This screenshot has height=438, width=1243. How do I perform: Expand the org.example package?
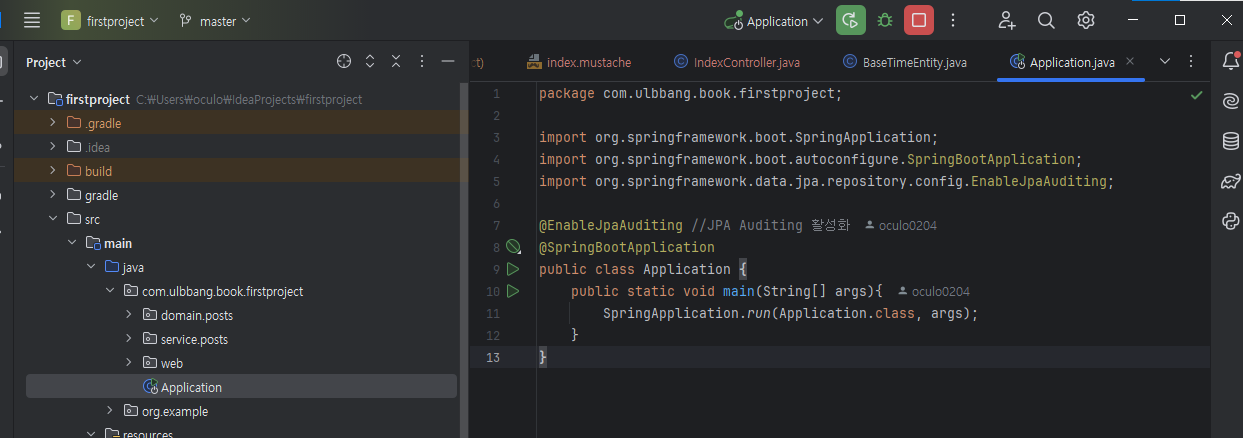110,411
